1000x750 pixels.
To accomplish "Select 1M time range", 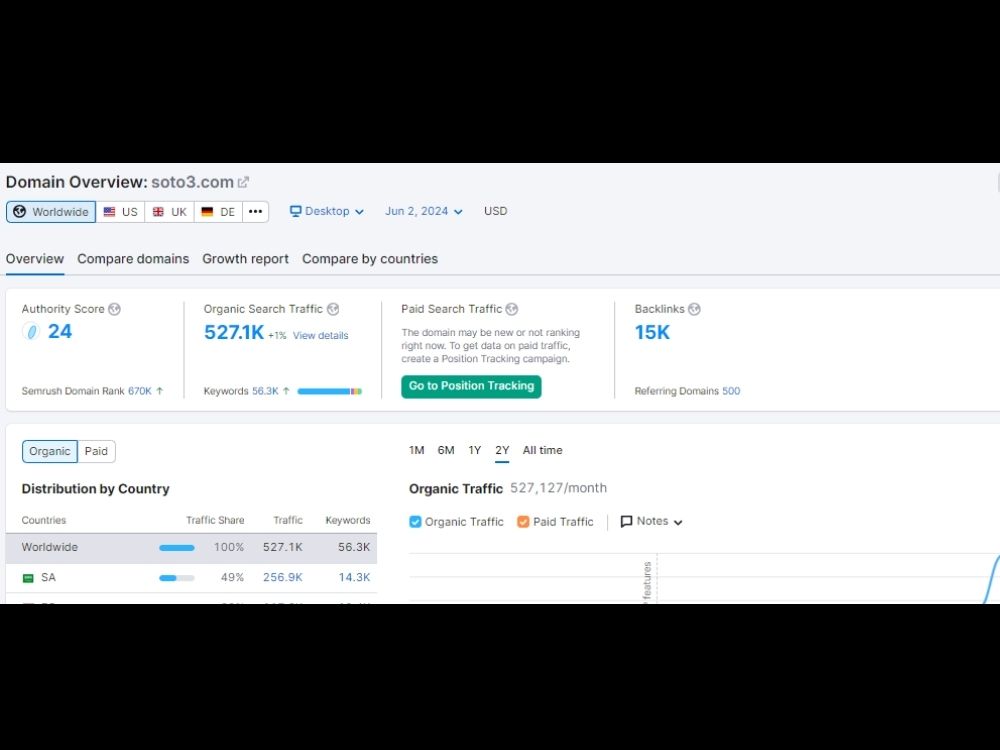I will (x=416, y=450).
